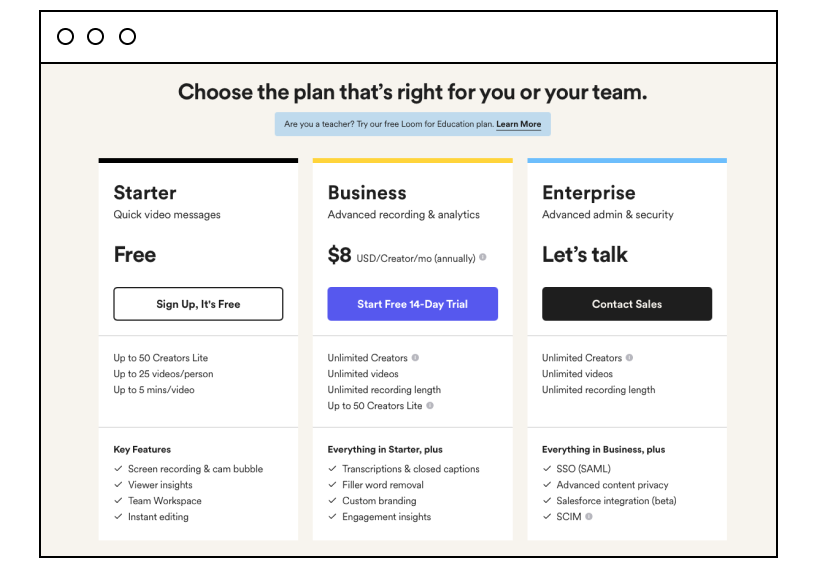Click the checkmark next to SSO (SAML)
The image size is (818, 568).
point(547,469)
